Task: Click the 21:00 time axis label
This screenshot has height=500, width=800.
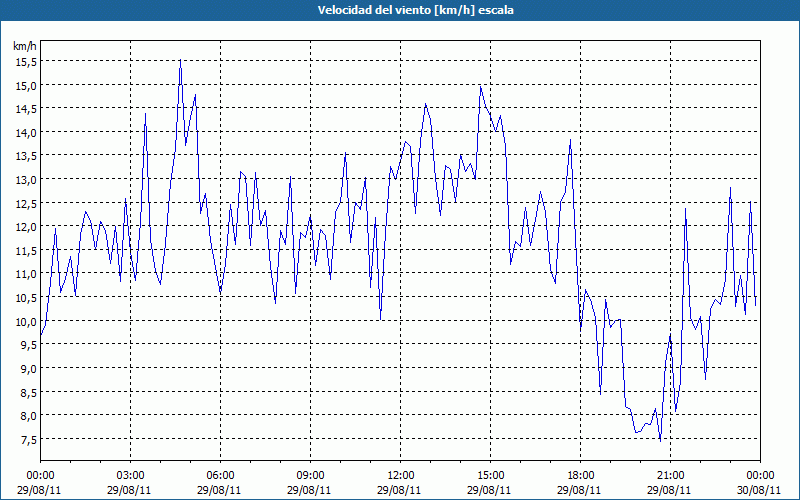Action: tap(670, 476)
